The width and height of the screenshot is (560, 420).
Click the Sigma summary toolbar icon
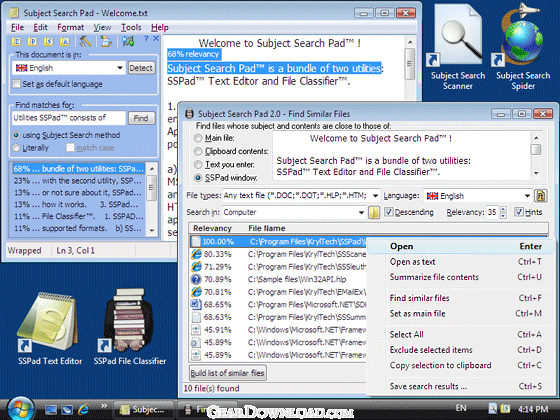pos(16,41)
